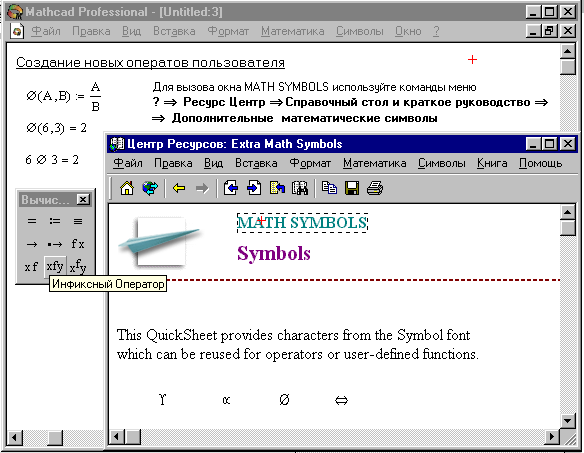This screenshot has width=584, height=453.
Task: Close the Вычис... evaluation palette
Action: tap(83, 200)
